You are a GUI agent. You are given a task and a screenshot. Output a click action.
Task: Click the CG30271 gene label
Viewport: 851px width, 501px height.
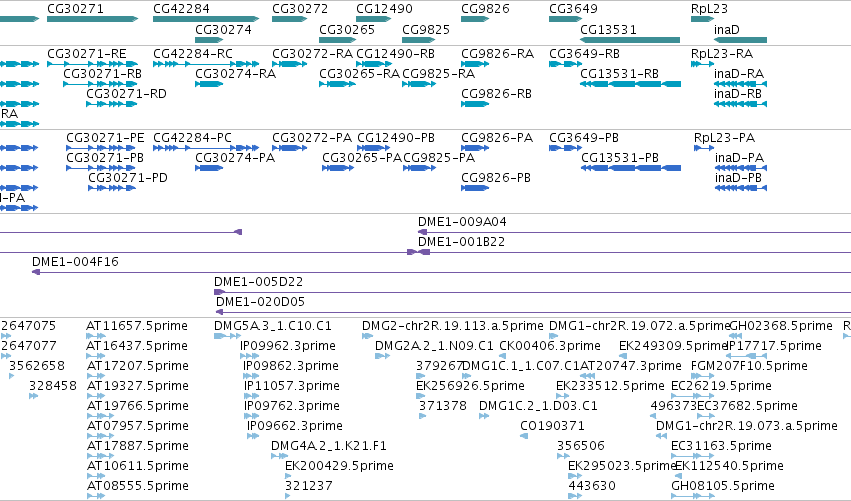click(75, 9)
